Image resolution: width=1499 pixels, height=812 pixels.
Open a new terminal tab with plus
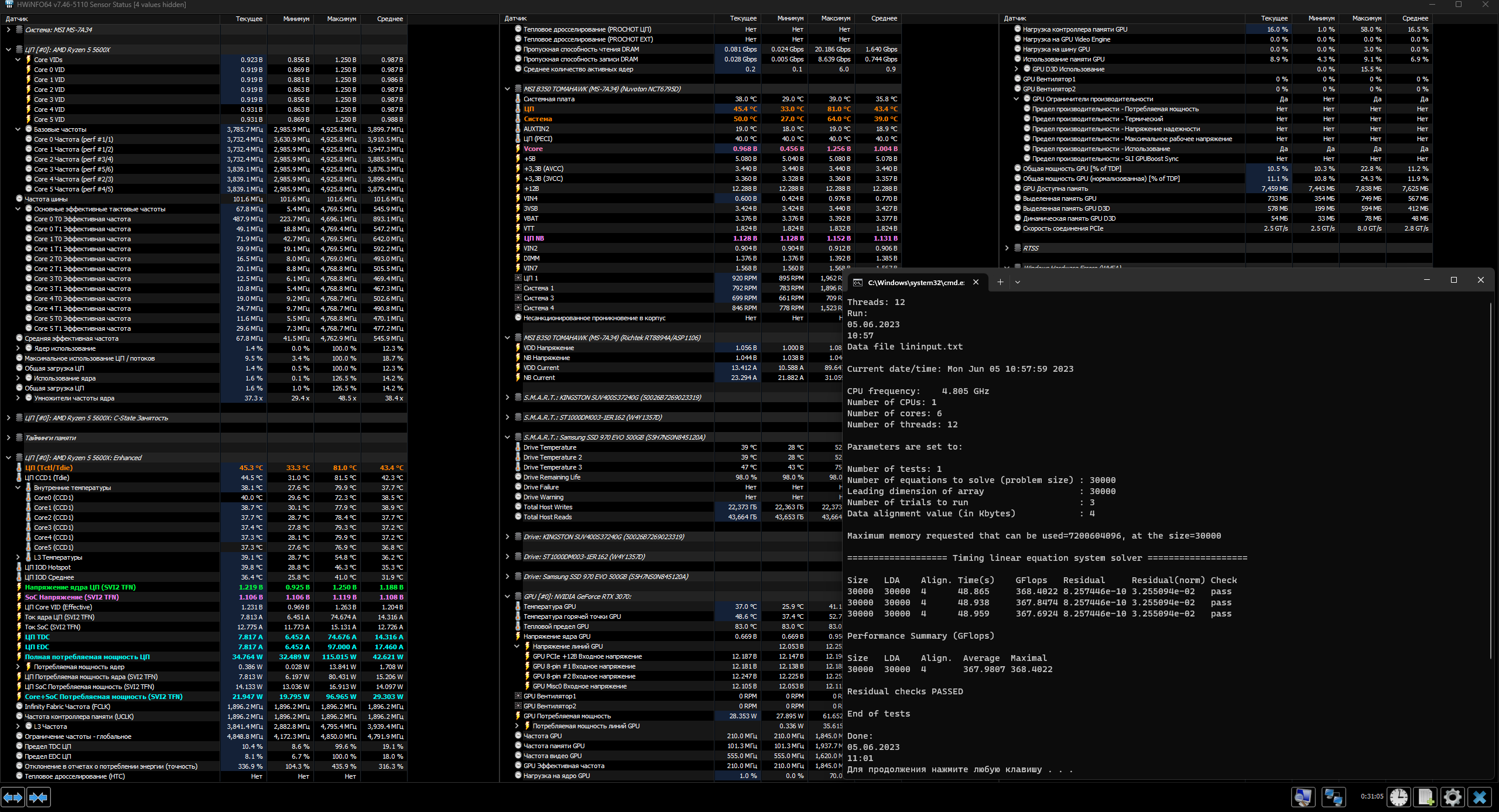pyautogui.click(x=1000, y=282)
